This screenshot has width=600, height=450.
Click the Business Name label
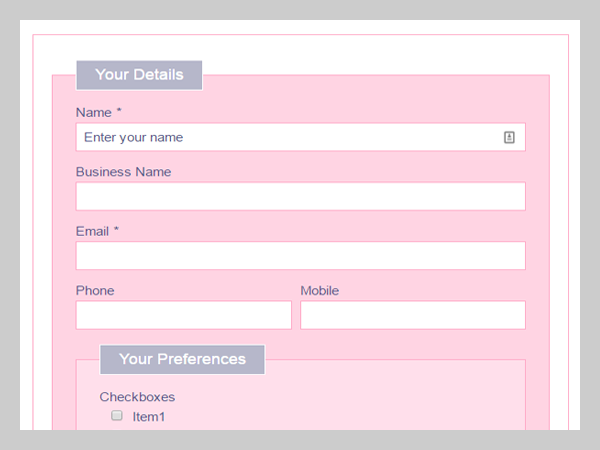tap(123, 172)
